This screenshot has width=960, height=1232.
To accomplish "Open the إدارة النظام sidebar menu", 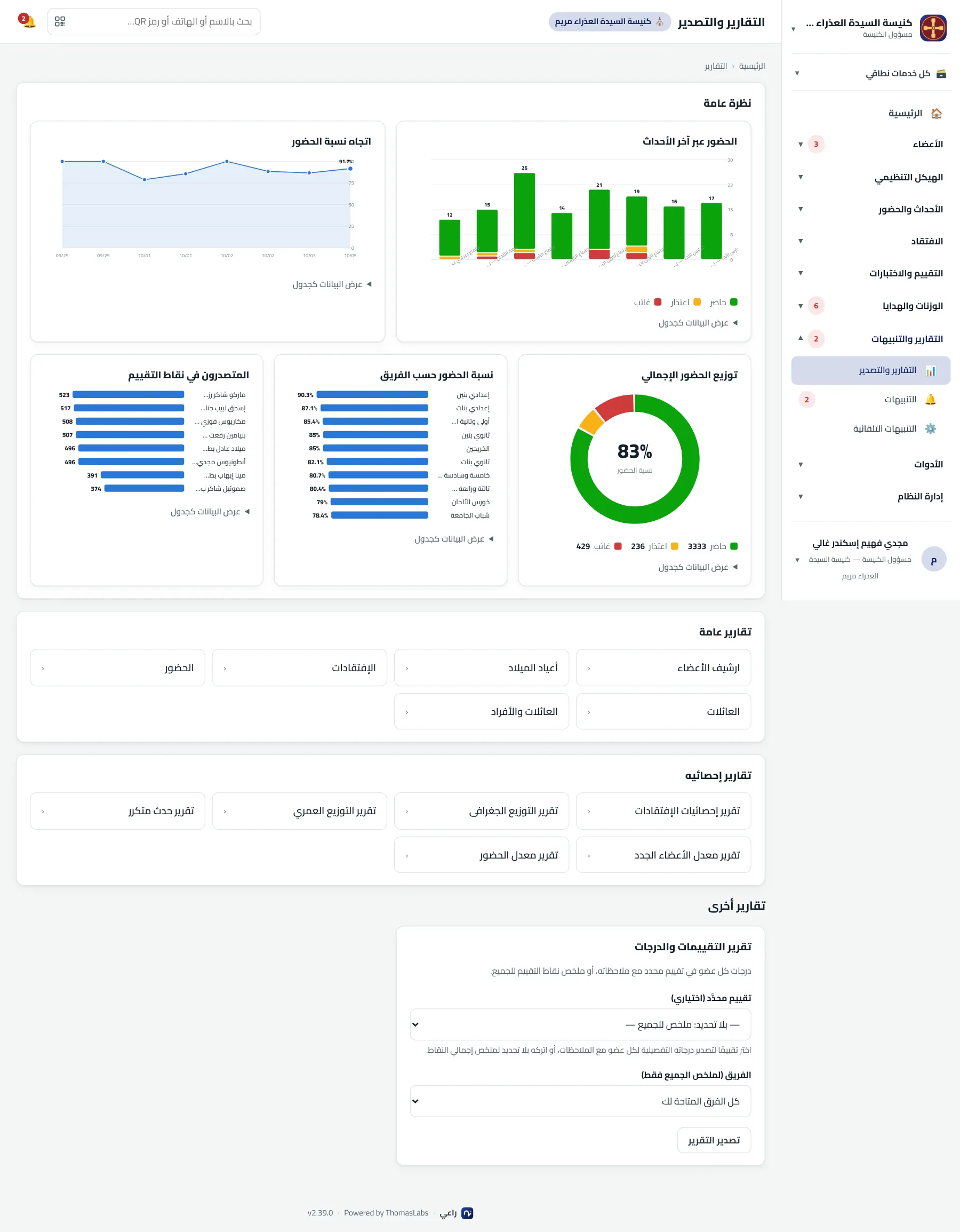I will pos(870,497).
